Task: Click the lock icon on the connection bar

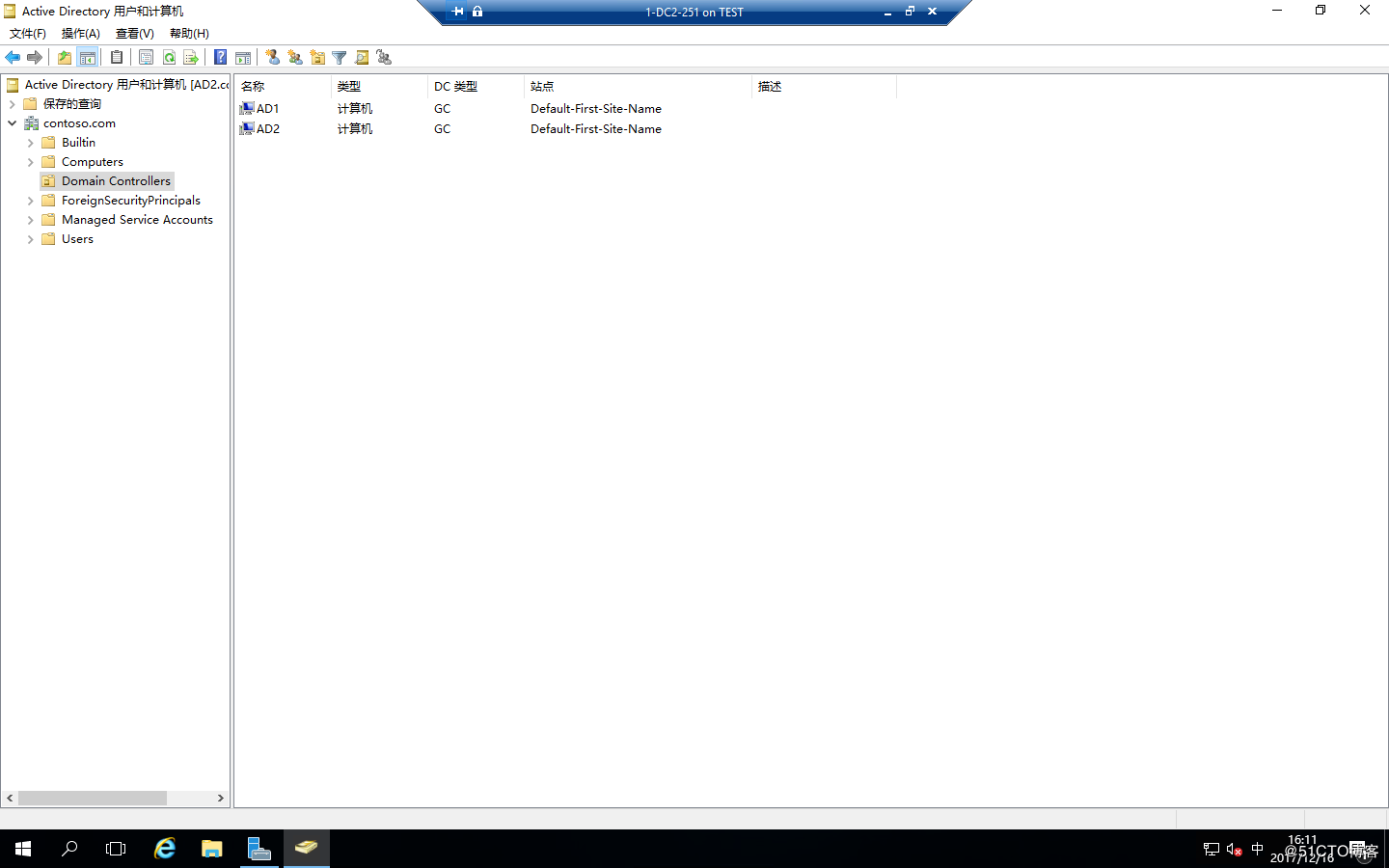Action: [477, 12]
